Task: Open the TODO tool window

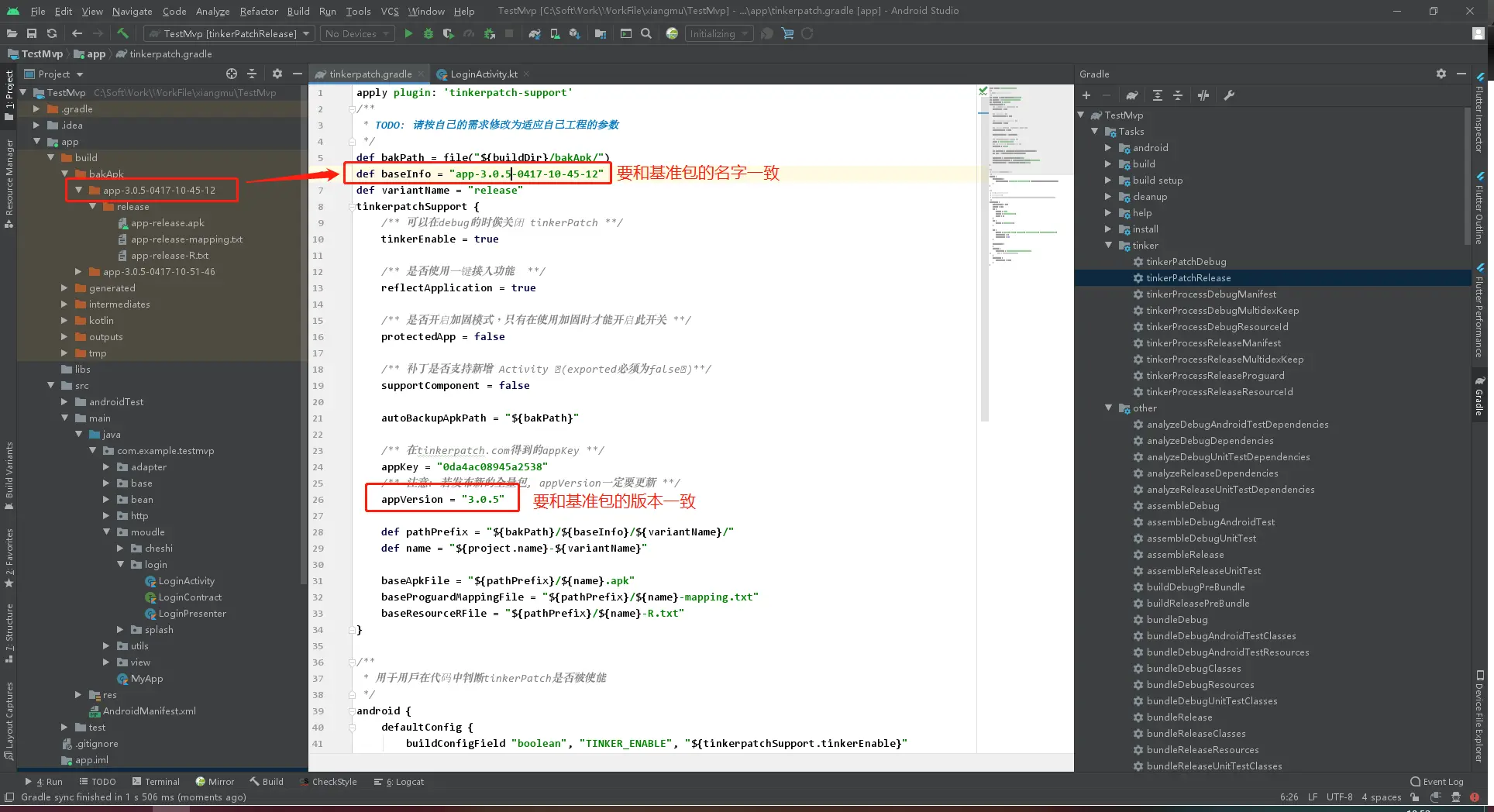Action: tap(97, 781)
